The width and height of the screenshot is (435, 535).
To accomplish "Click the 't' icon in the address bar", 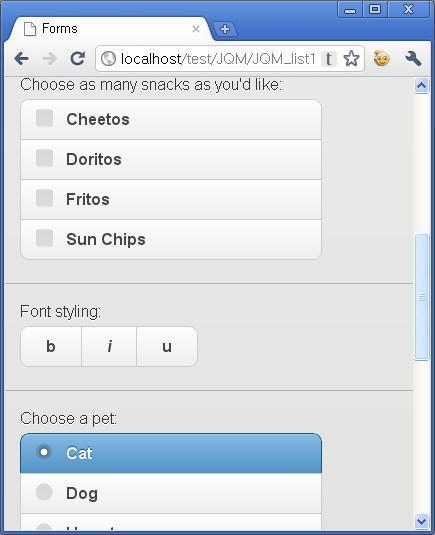I will pos(329,59).
